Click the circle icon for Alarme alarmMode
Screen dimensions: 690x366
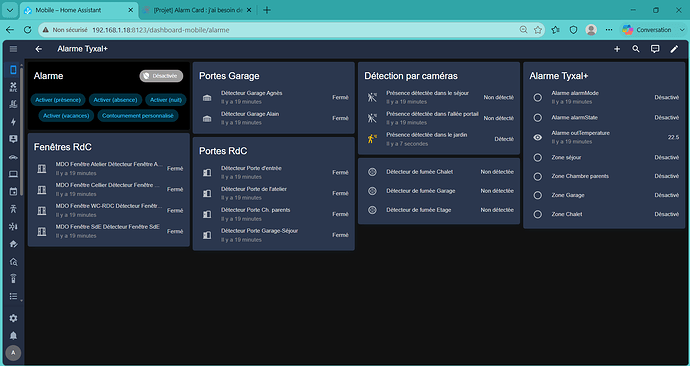coord(537,98)
